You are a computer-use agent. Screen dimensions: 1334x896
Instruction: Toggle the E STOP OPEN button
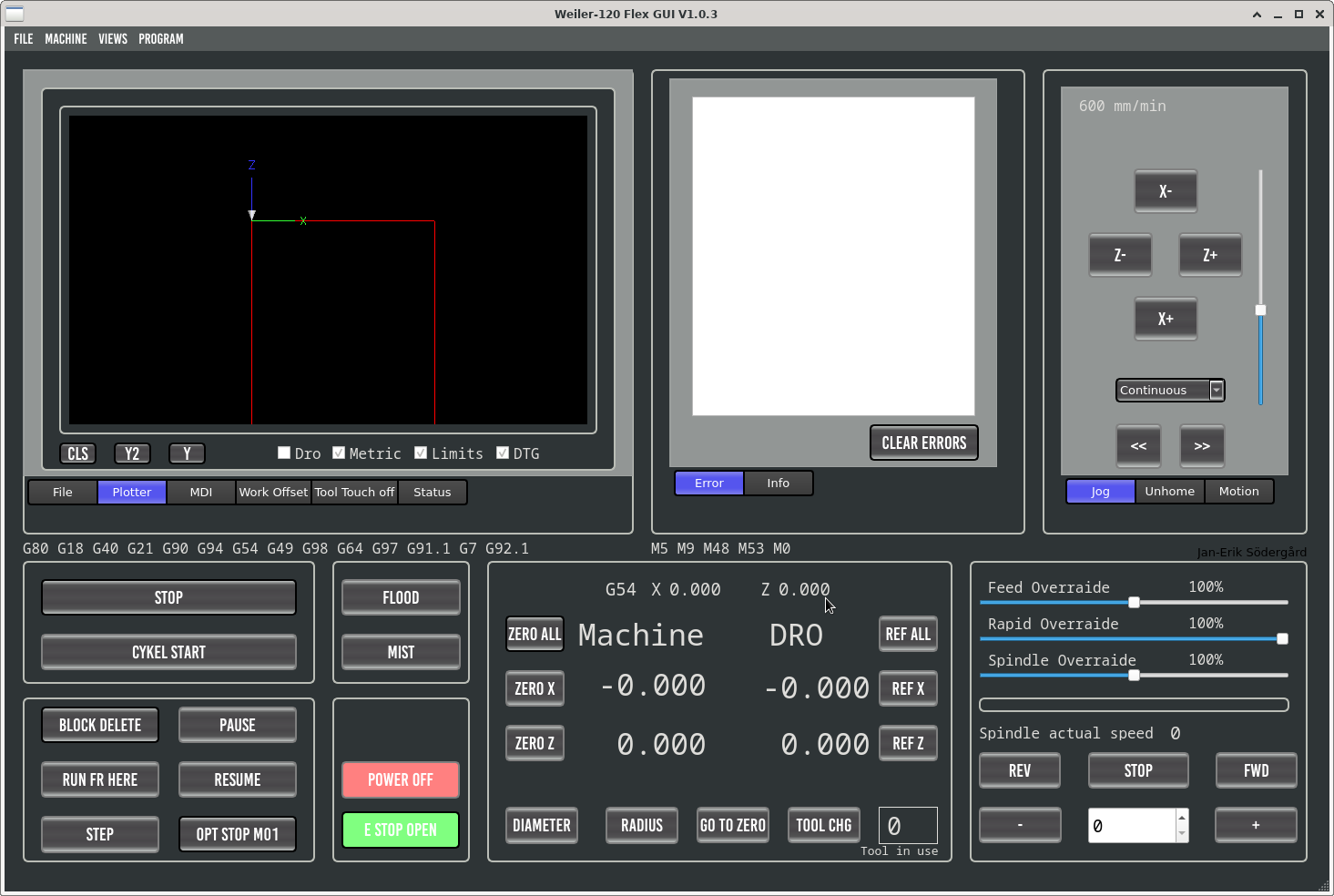(401, 830)
